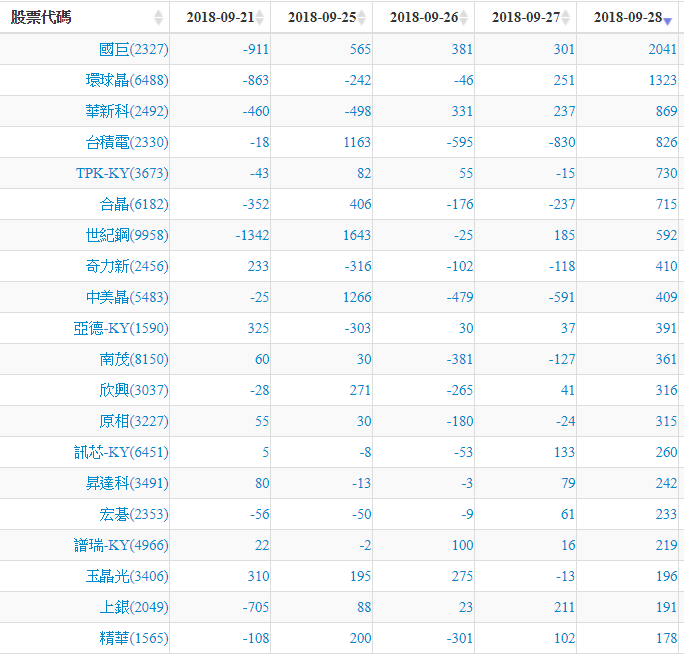684x657 pixels.
Task: Open 玉晶光(3406) stock page
Action: pyautogui.click(x=127, y=577)
